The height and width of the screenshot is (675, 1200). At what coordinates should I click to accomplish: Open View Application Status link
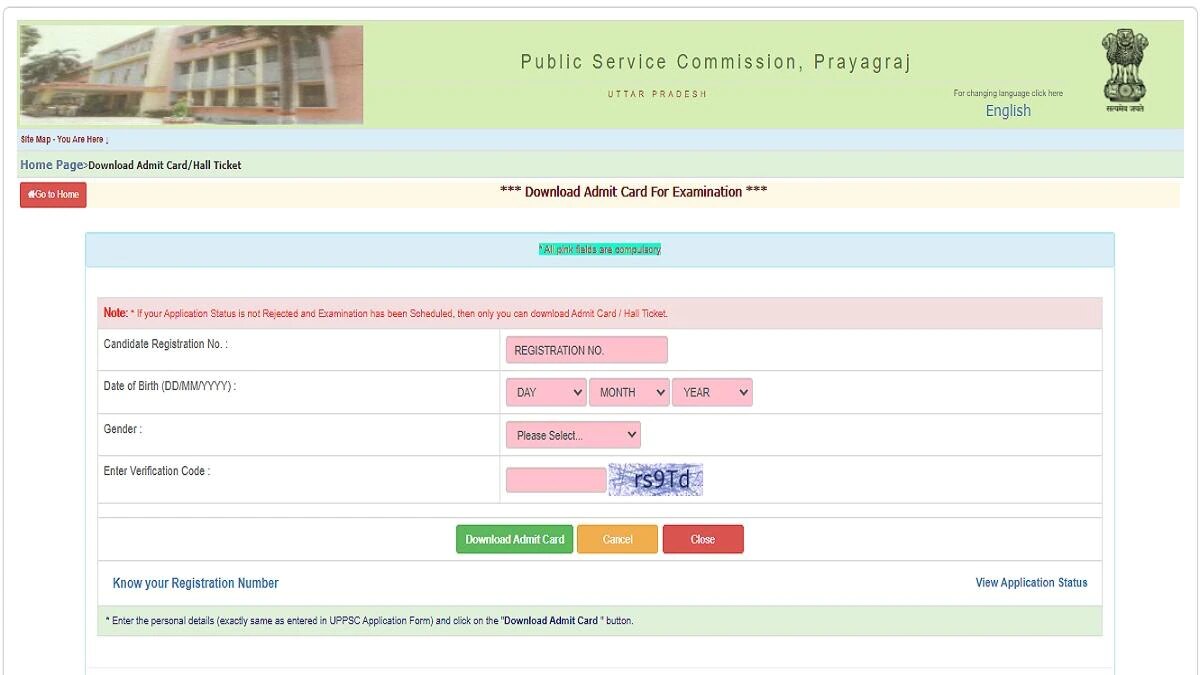pyautogui.click(x=1031, y=583)
